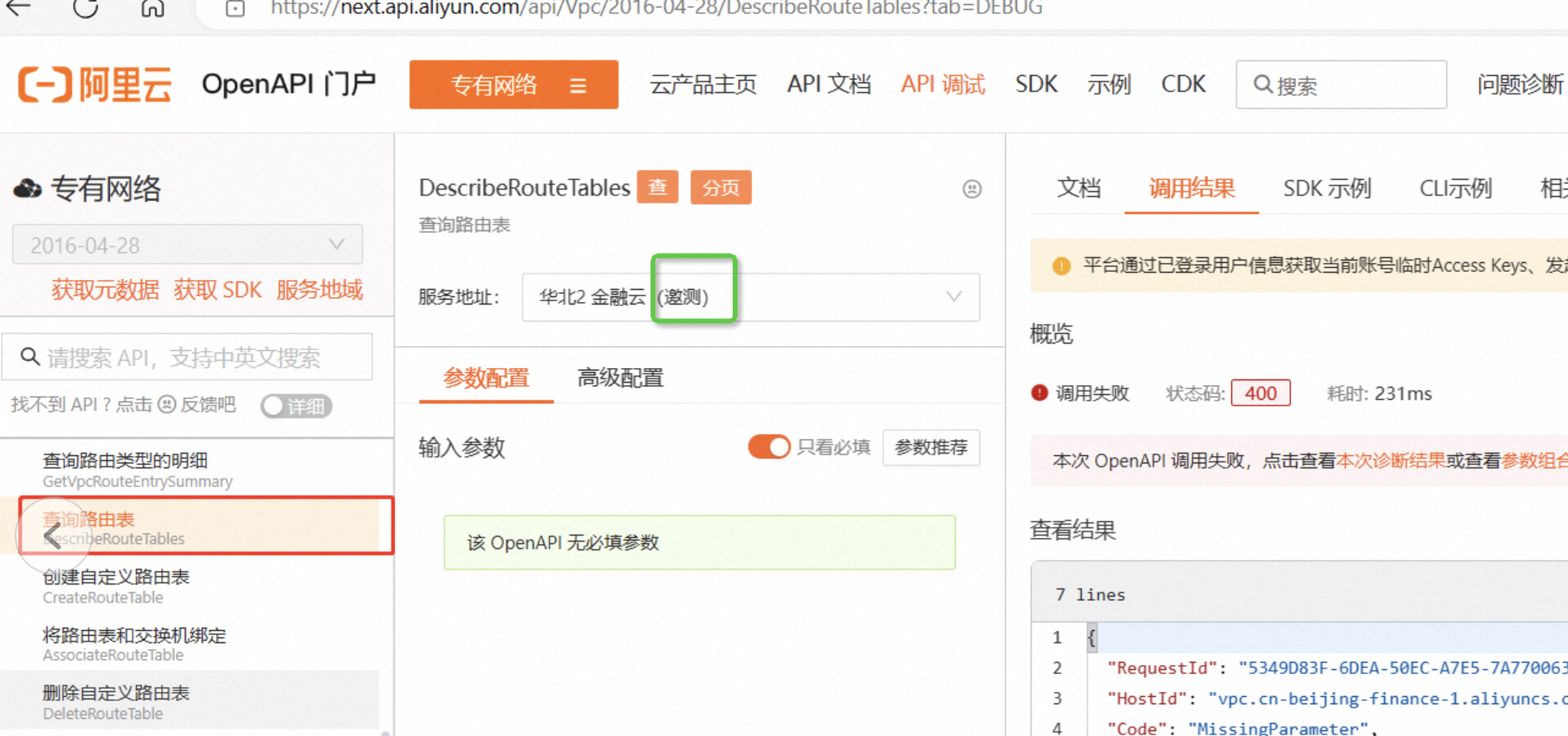Toggle the 只看必填 switch

pos(769,447)
